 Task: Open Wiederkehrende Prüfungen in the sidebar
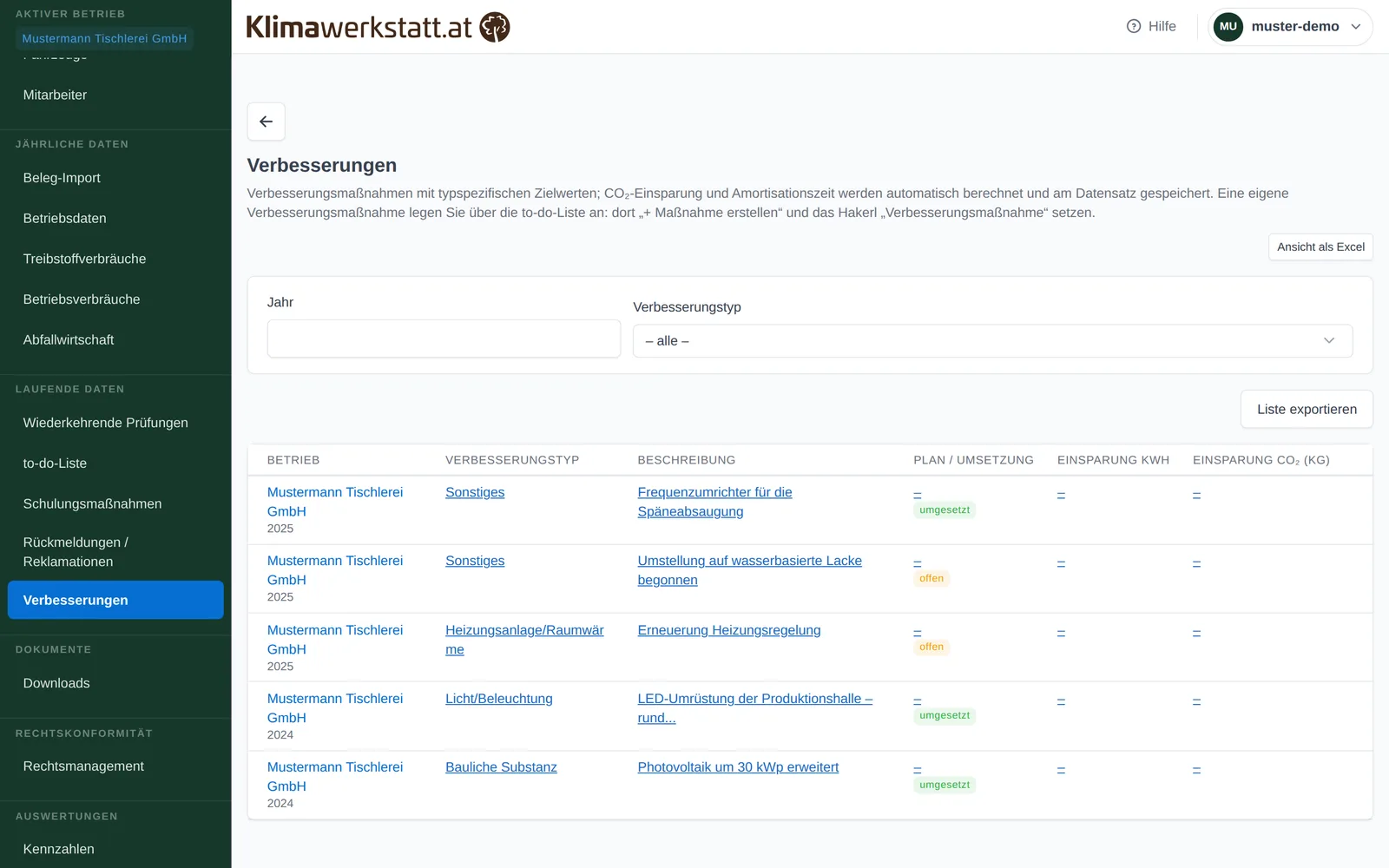point(115,423)
